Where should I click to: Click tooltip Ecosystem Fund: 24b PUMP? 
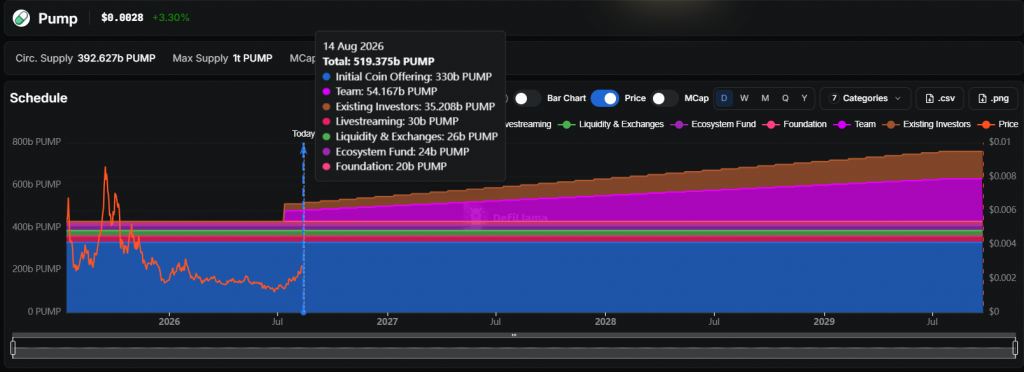(x=395, y=151)
